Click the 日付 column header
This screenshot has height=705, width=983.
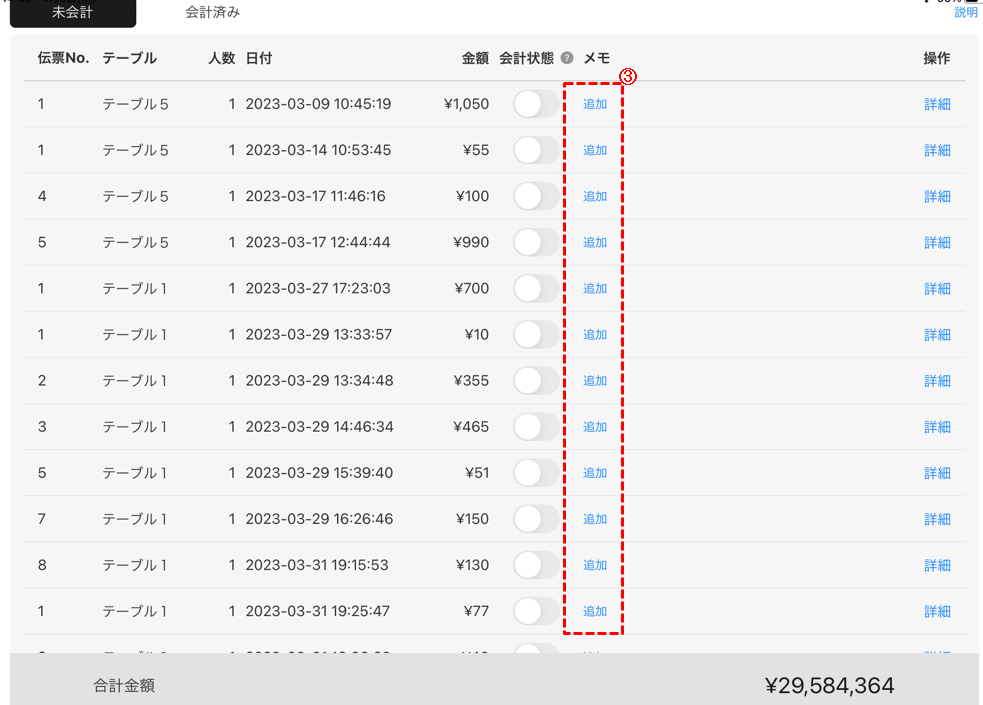258,58
